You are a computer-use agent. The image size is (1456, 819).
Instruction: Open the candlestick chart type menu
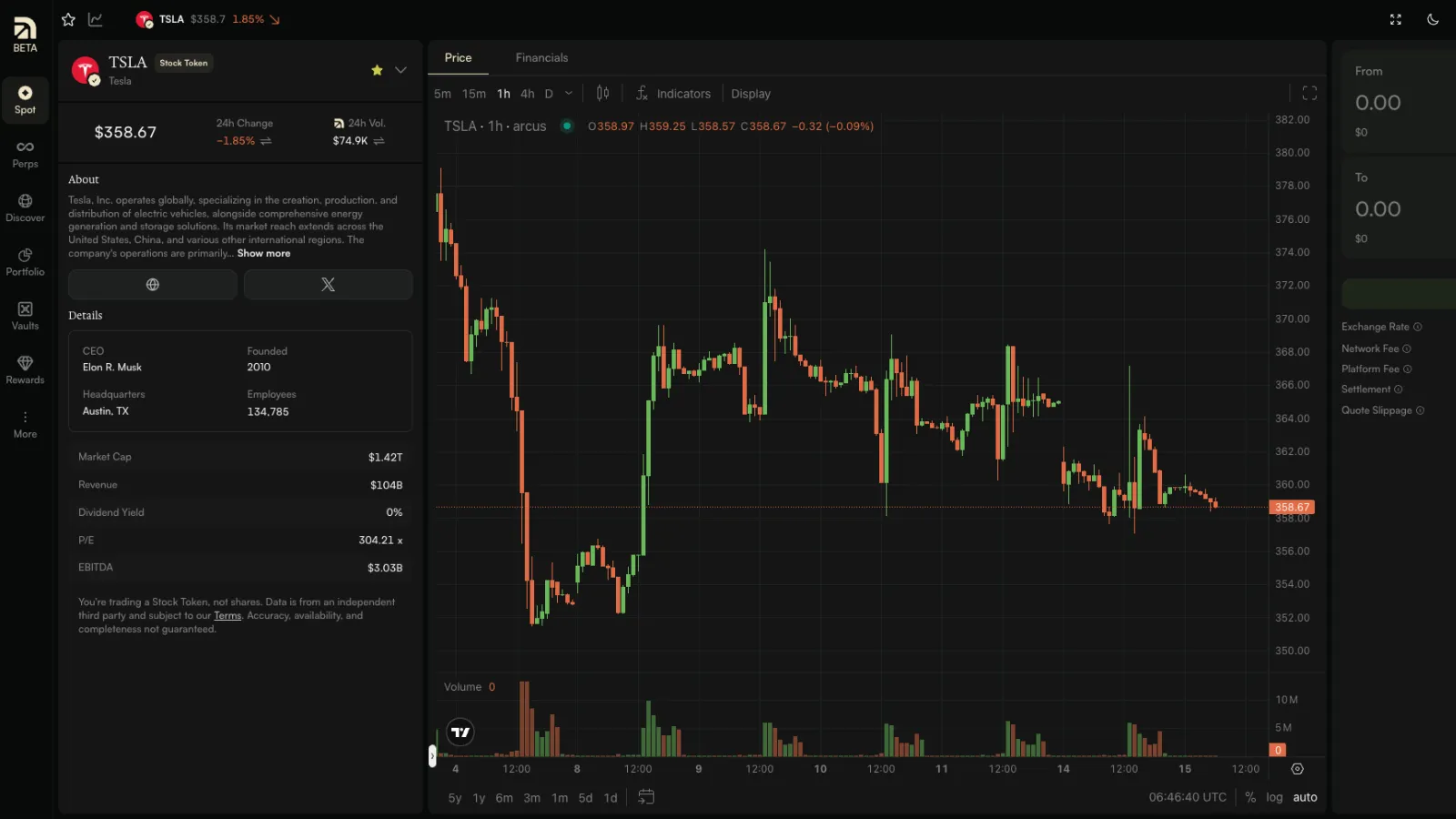click(602, 93)
